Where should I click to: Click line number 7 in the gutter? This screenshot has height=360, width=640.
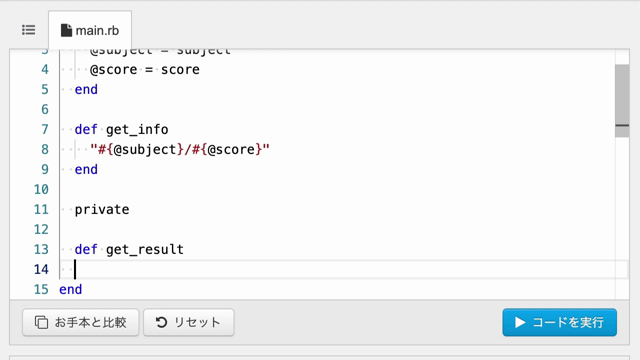click(45, 129)
